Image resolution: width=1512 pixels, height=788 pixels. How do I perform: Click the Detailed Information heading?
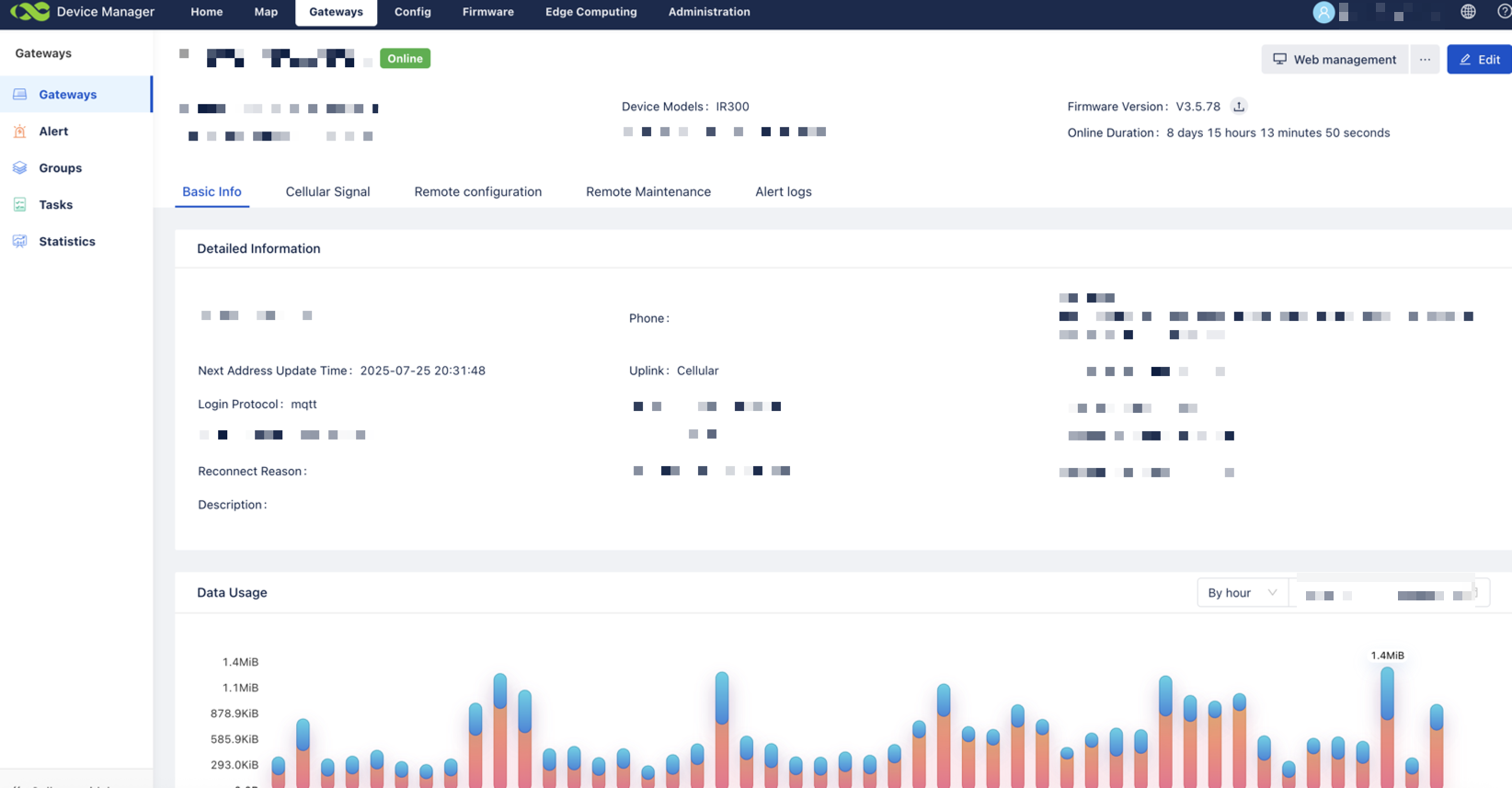coord(258,248)
